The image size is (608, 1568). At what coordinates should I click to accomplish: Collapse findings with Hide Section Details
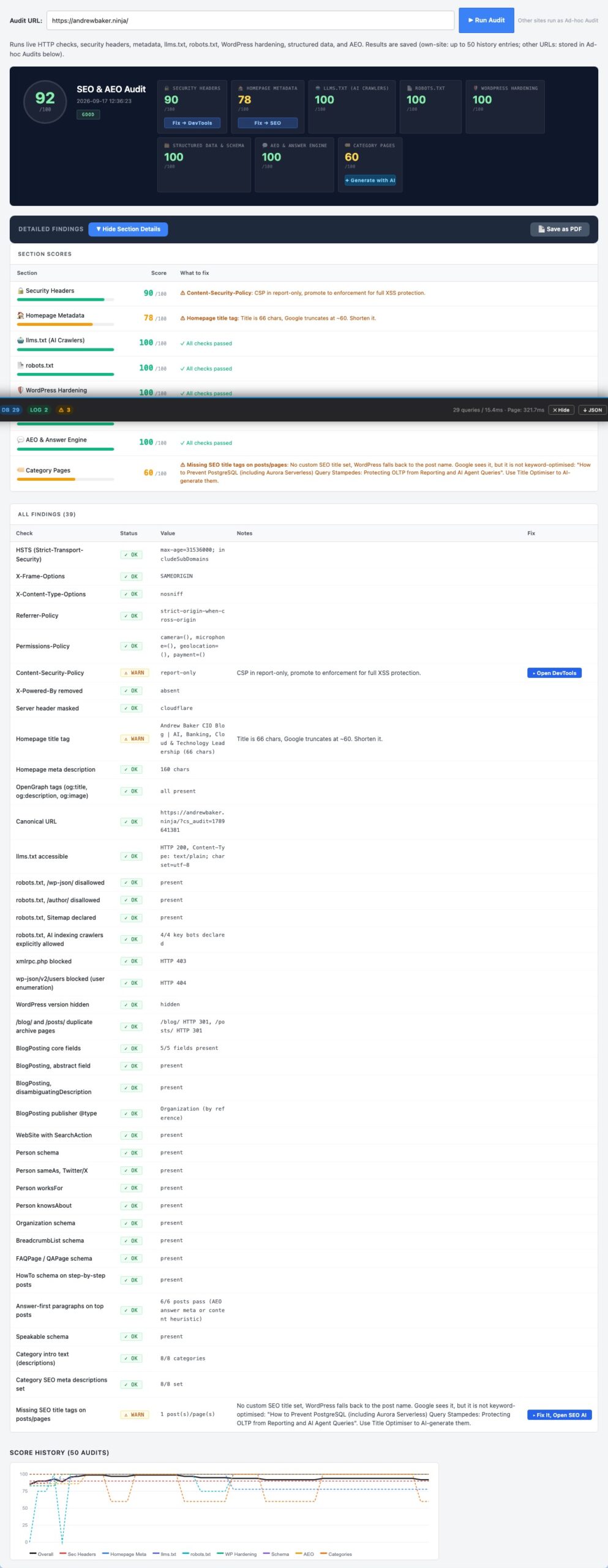coord(128,229)
